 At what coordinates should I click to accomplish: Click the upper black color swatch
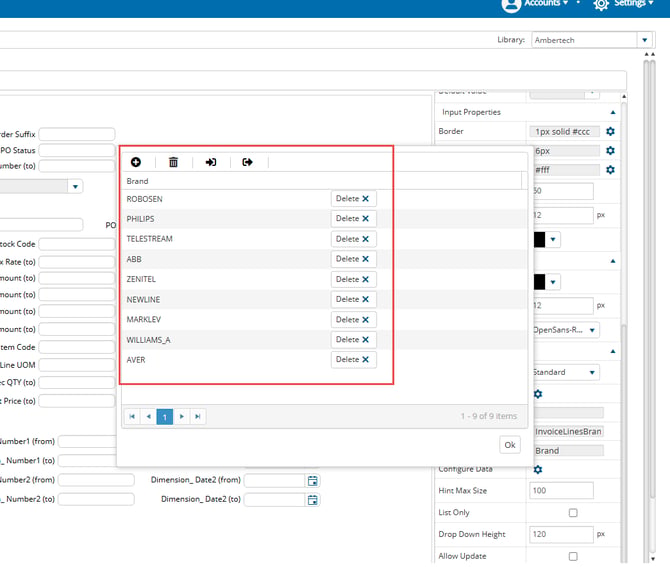pos(540,239)
